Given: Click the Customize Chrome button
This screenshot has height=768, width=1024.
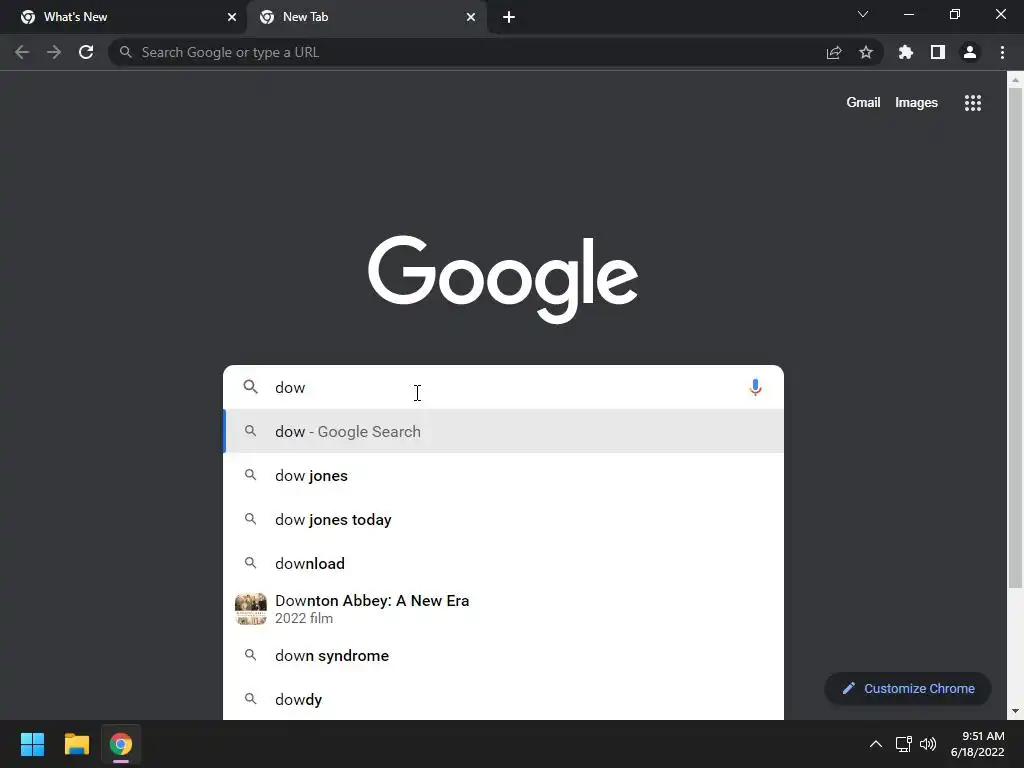Looking at the screenshot, I should (x=908, y=688).
